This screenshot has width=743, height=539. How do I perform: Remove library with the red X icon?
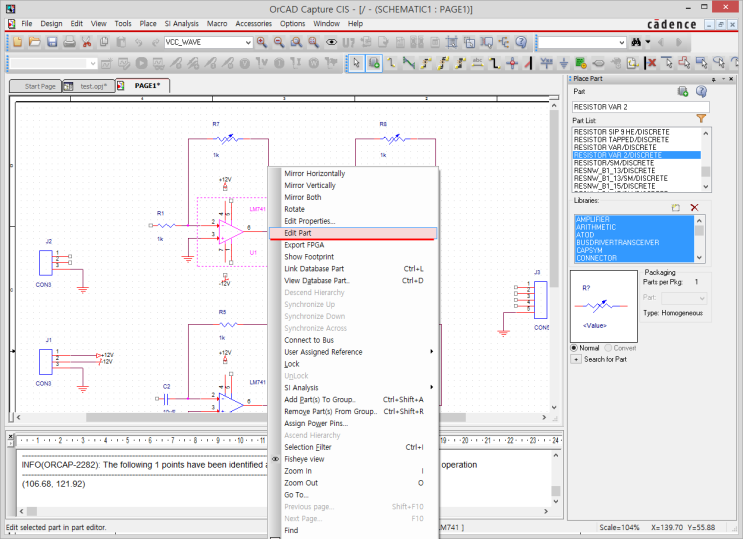point(694,208)
